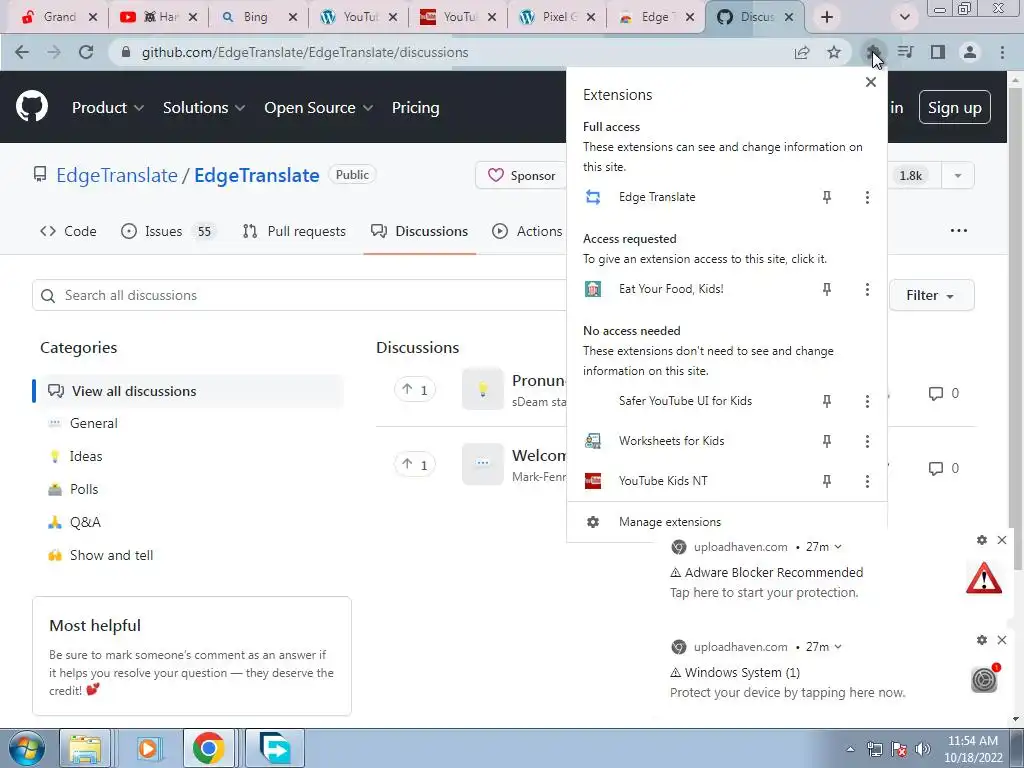Pin Safer YouTube UI for Kids extension
Image resolution: width=1024 pixels, height=768 pixels.
[x=827, y=401]
